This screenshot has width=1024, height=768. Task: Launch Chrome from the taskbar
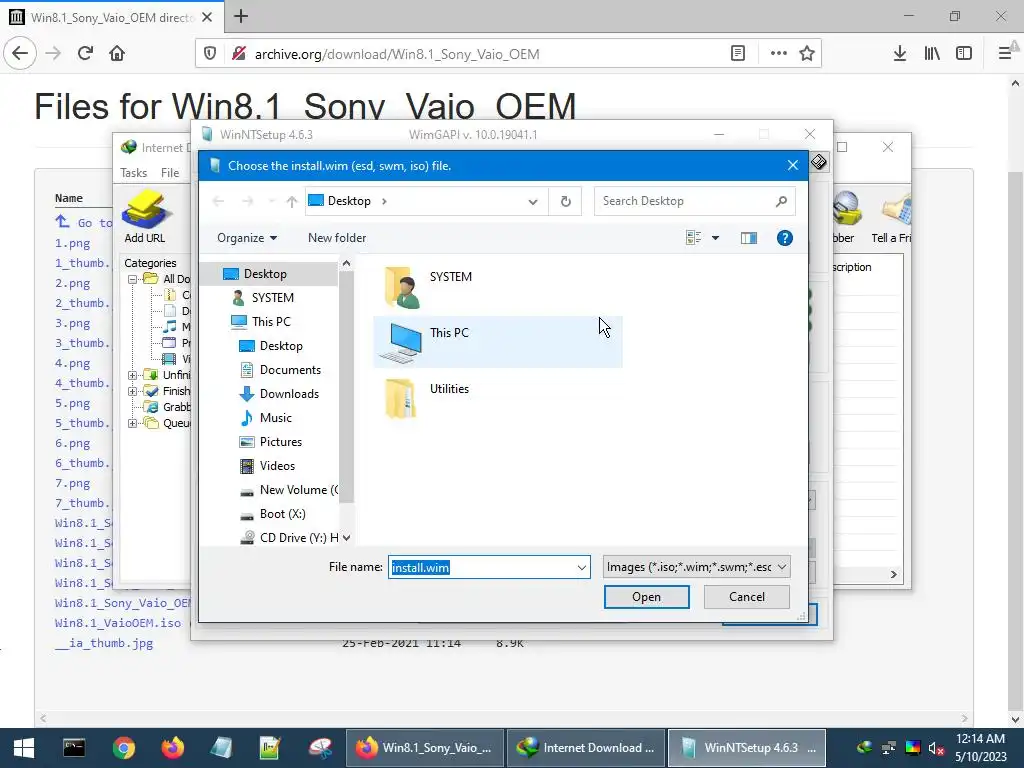point(123,748)
